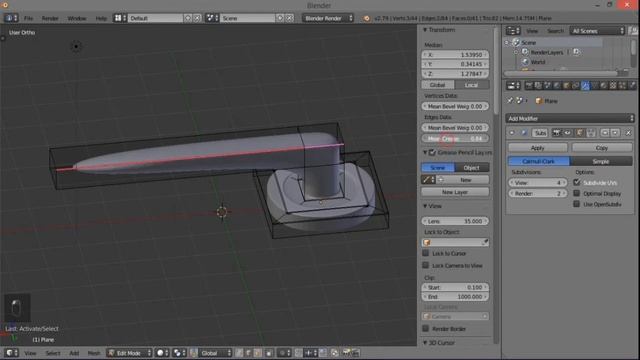Open the Info editor type selector
This screenshot has width=640, height=360.
(11, 18)
